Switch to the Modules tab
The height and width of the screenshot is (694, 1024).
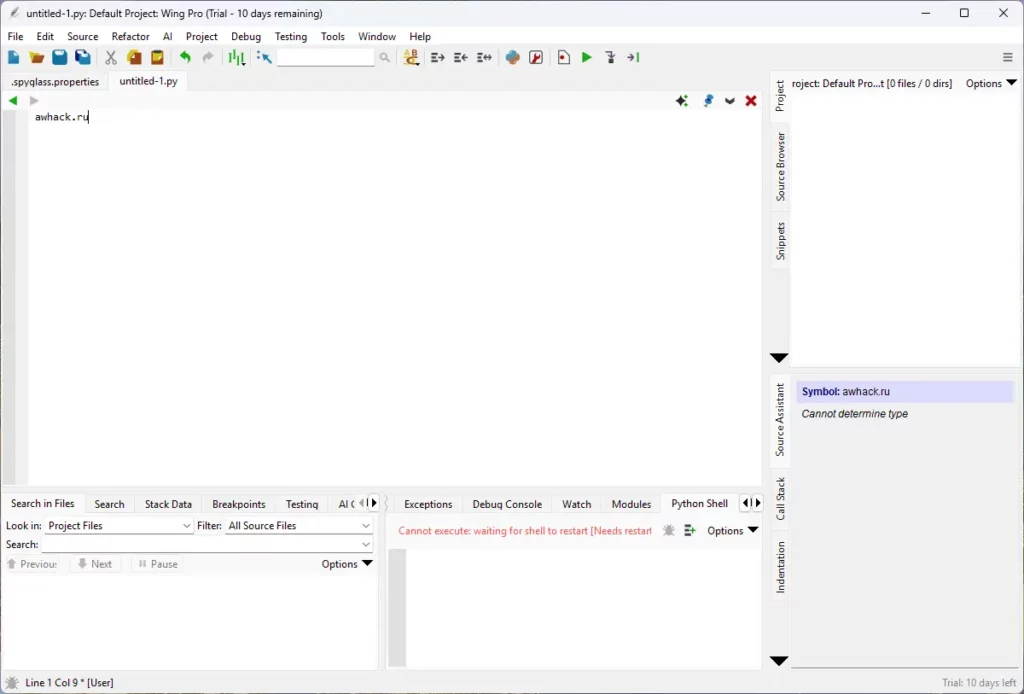point(632,504)
